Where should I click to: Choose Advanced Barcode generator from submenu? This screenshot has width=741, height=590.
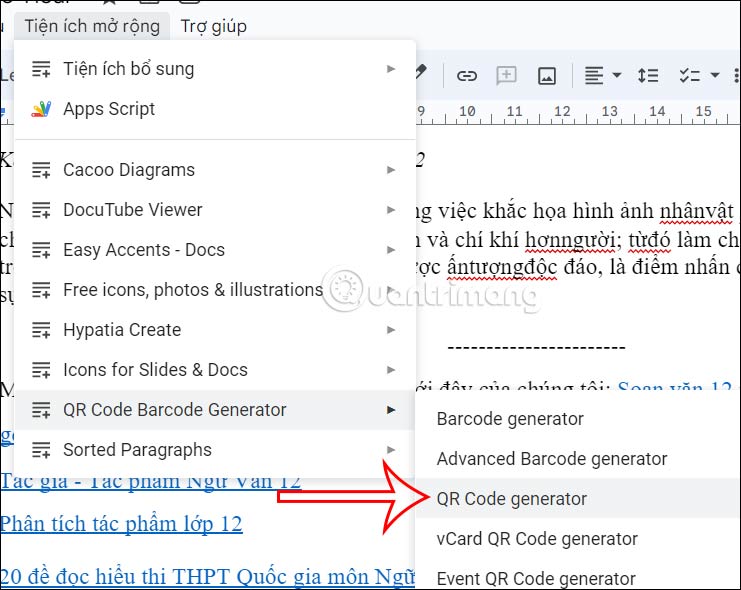tap(578, 459)
